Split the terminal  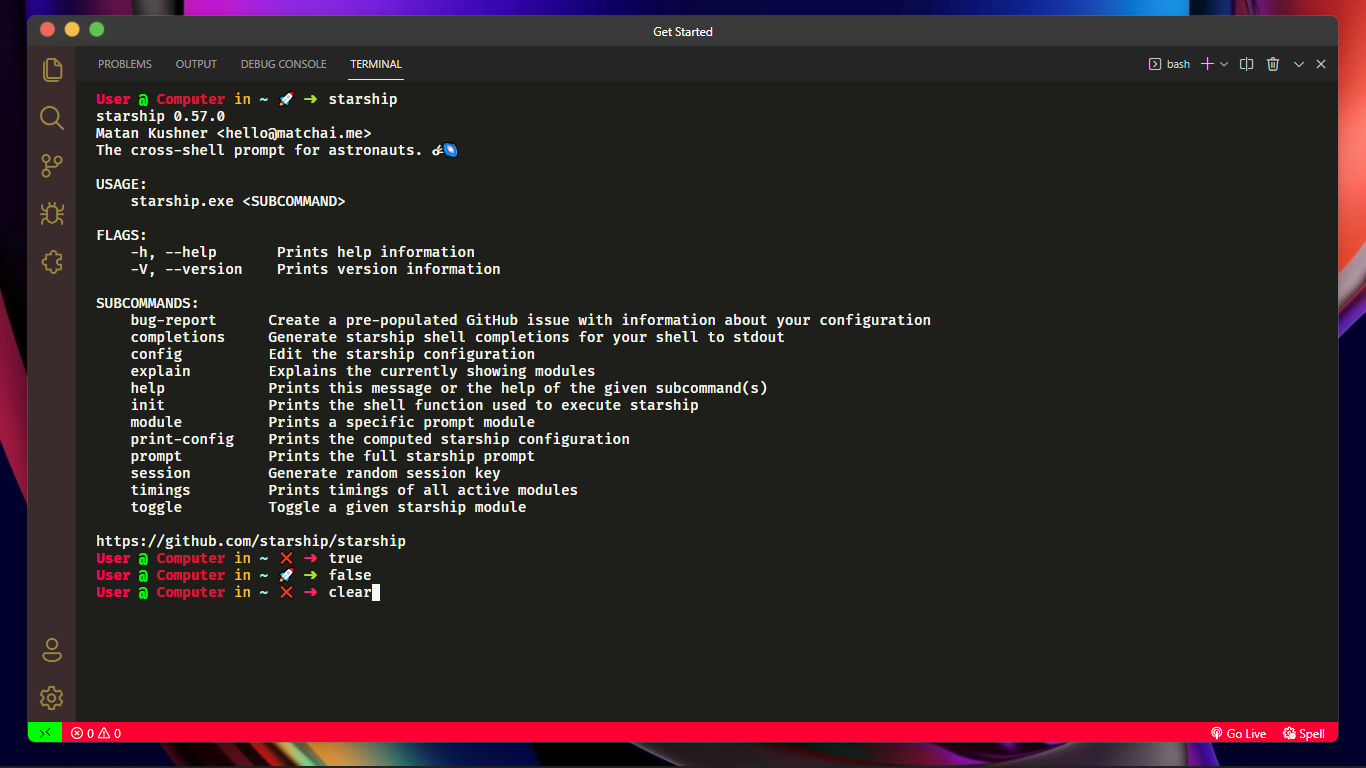coord(1246,64)
